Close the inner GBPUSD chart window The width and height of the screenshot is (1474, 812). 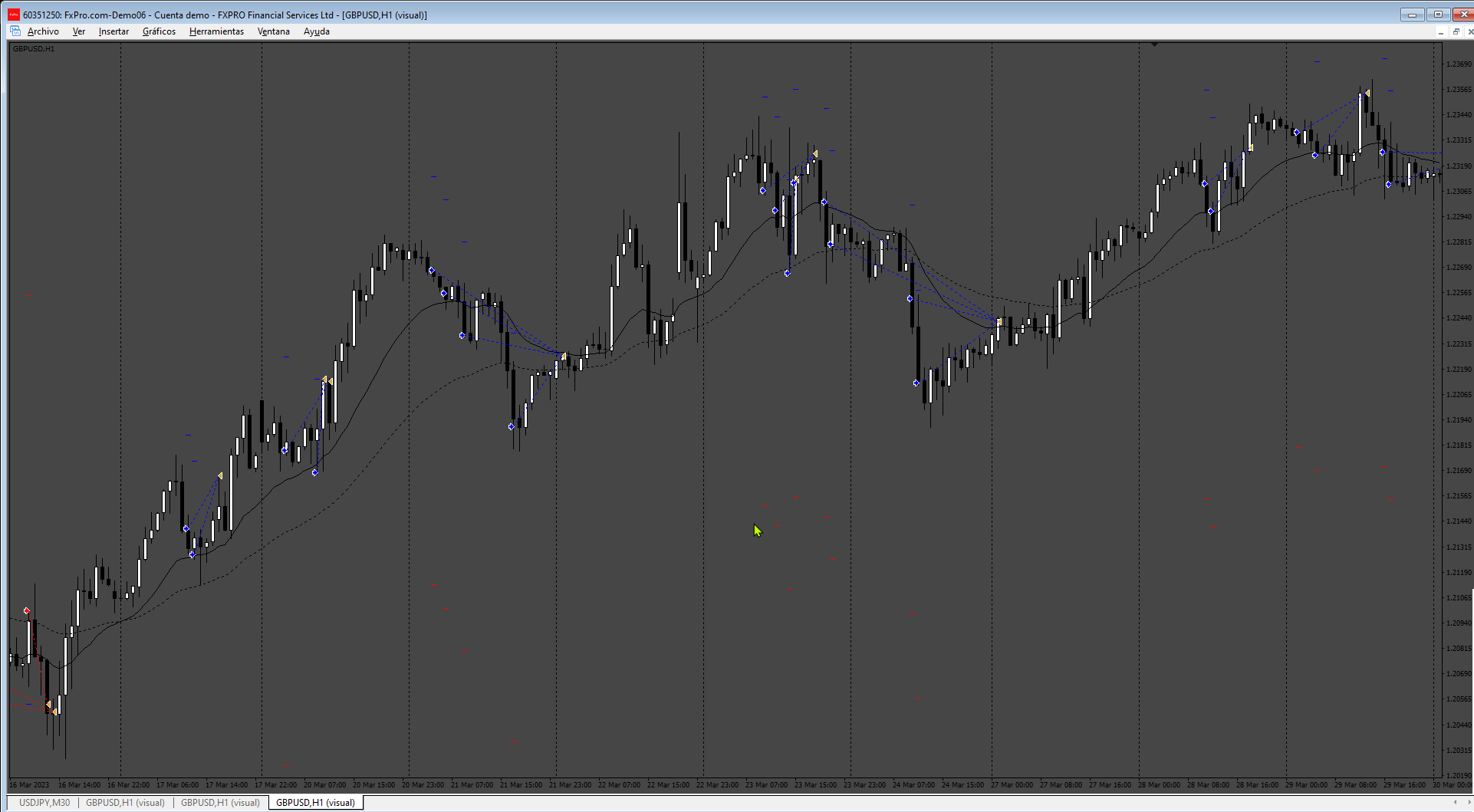1469,31
